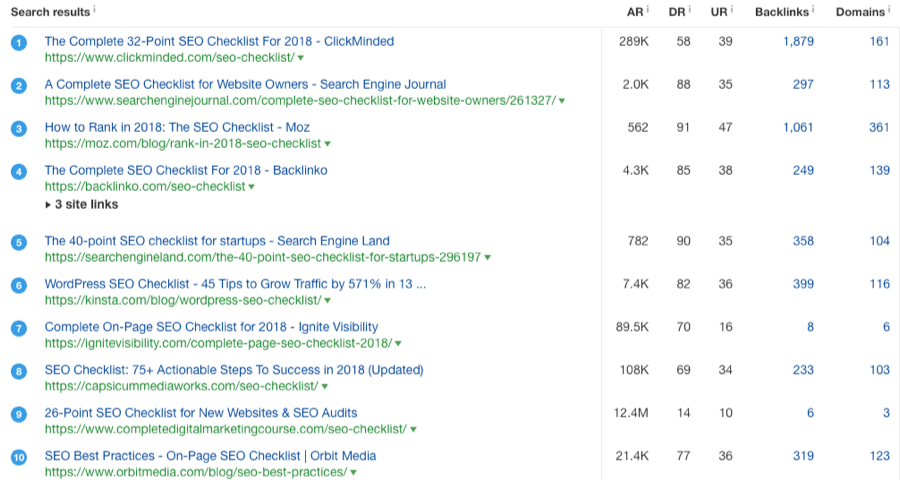Image resolution: width=900 pixels, height=480 pixels.
Task: Open How to Rank in 2018 Moz title
Action: [177, 127]
